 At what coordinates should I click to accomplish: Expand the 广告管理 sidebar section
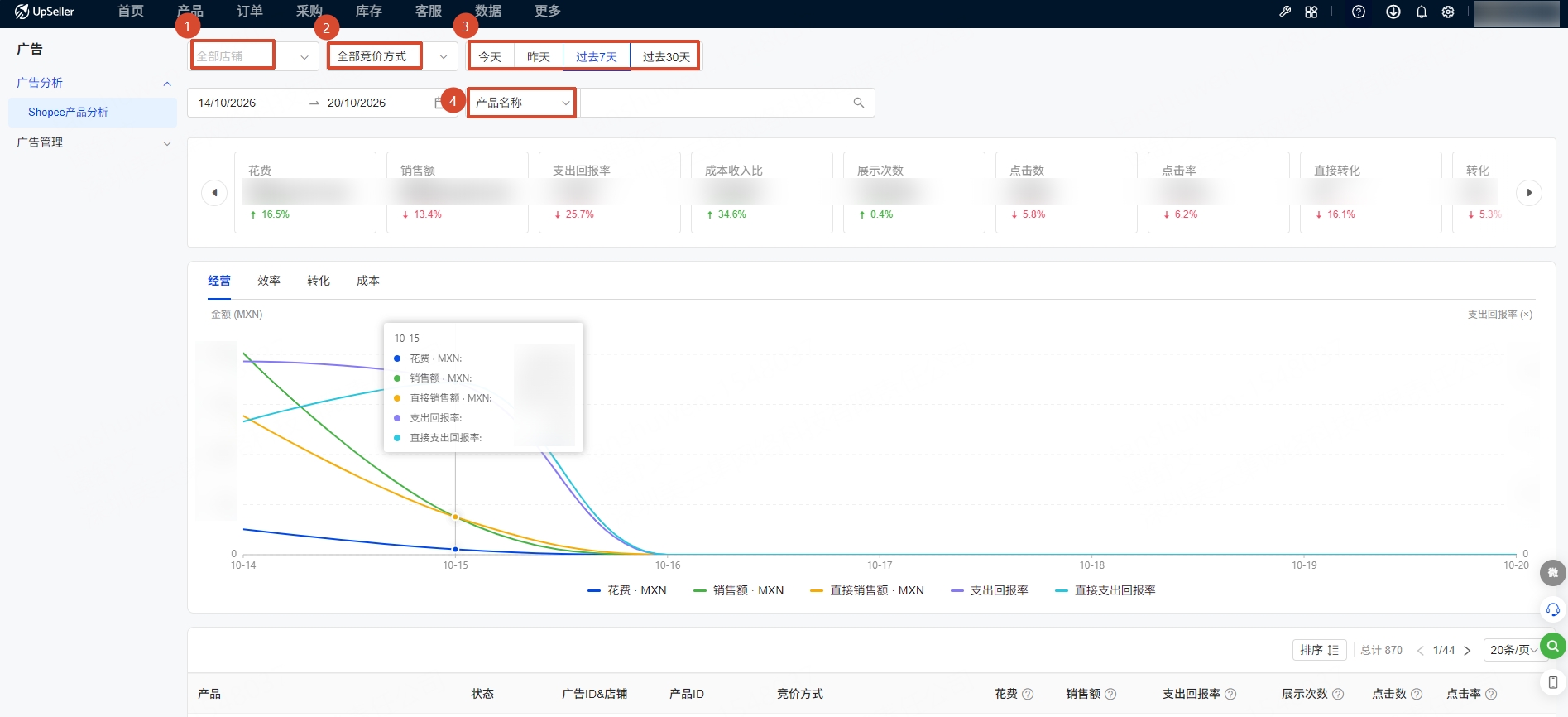(x=93, y=142)
